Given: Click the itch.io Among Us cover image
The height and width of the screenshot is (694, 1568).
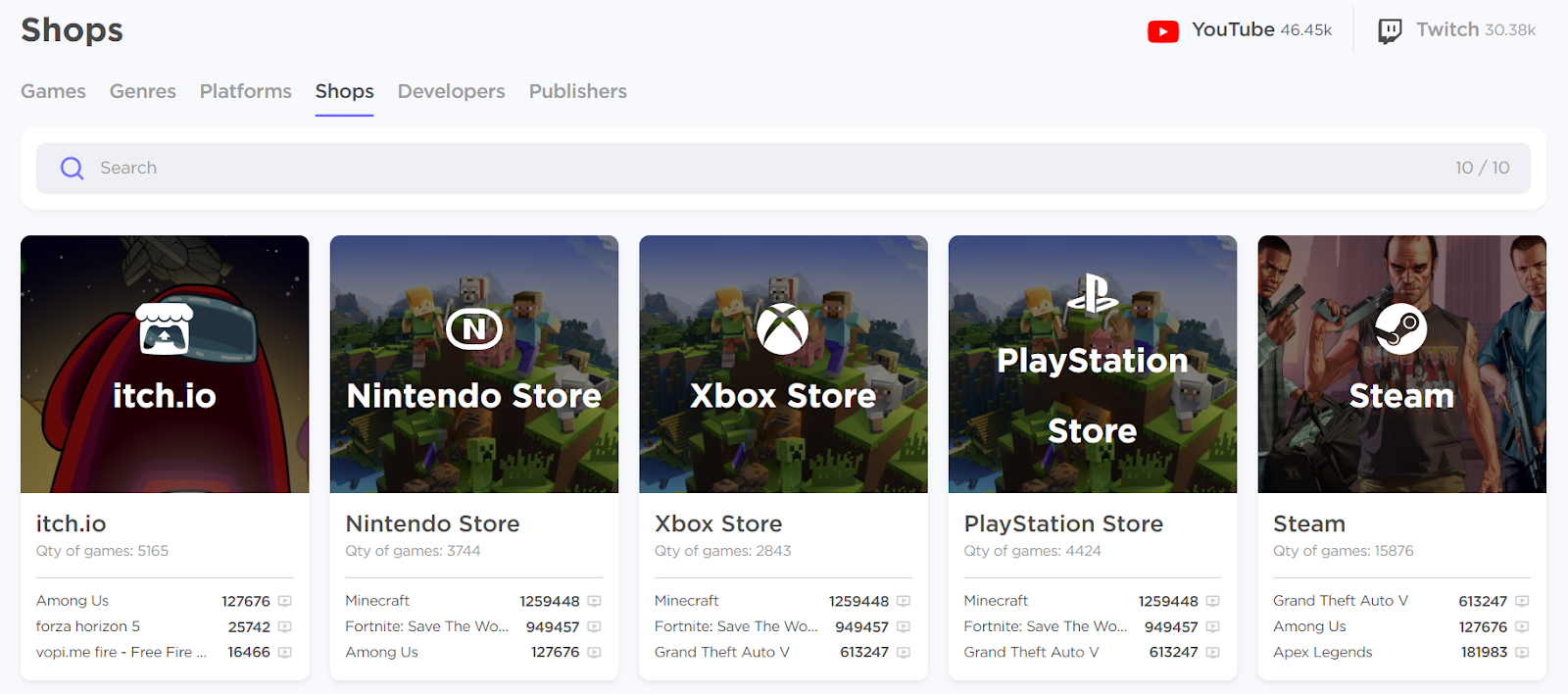Looking at the screenshot, I should (x=165, y=364).
